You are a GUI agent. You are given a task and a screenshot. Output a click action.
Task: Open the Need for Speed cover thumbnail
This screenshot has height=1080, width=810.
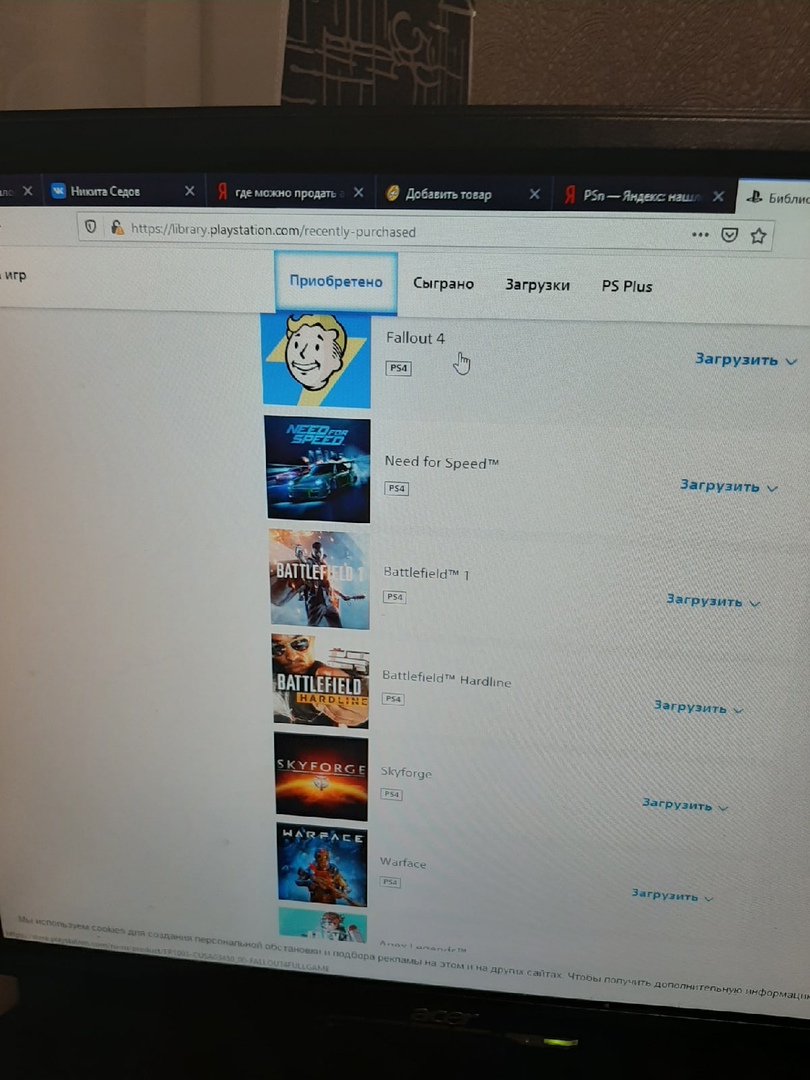coord(318,469)
